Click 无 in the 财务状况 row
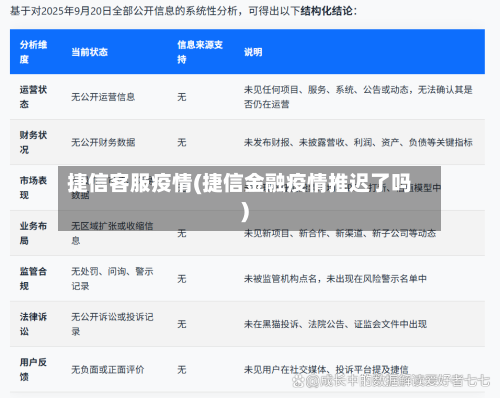500x398 pixels. 182,142
